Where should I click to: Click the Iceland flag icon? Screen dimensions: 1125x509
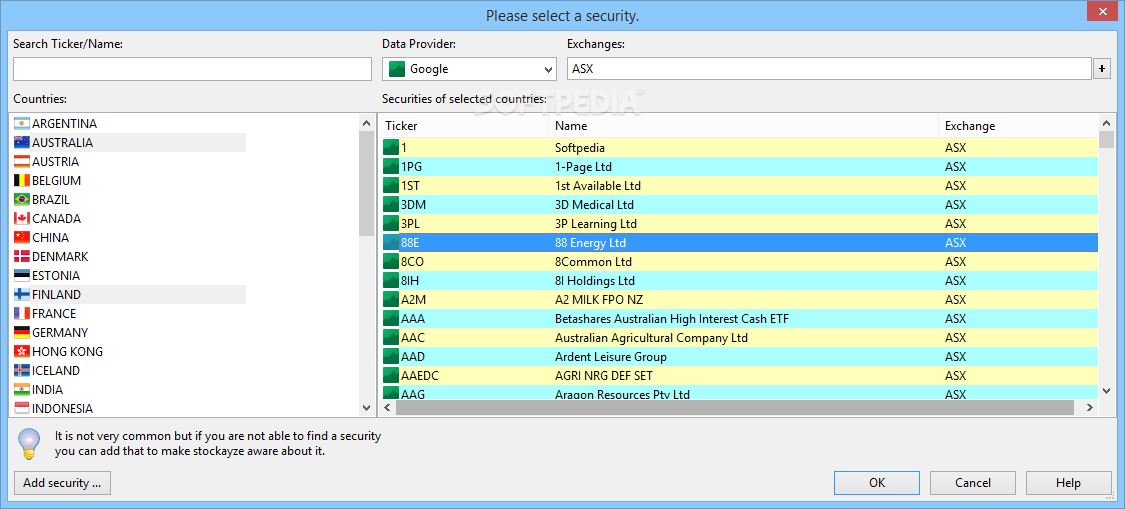pos(22,370)
